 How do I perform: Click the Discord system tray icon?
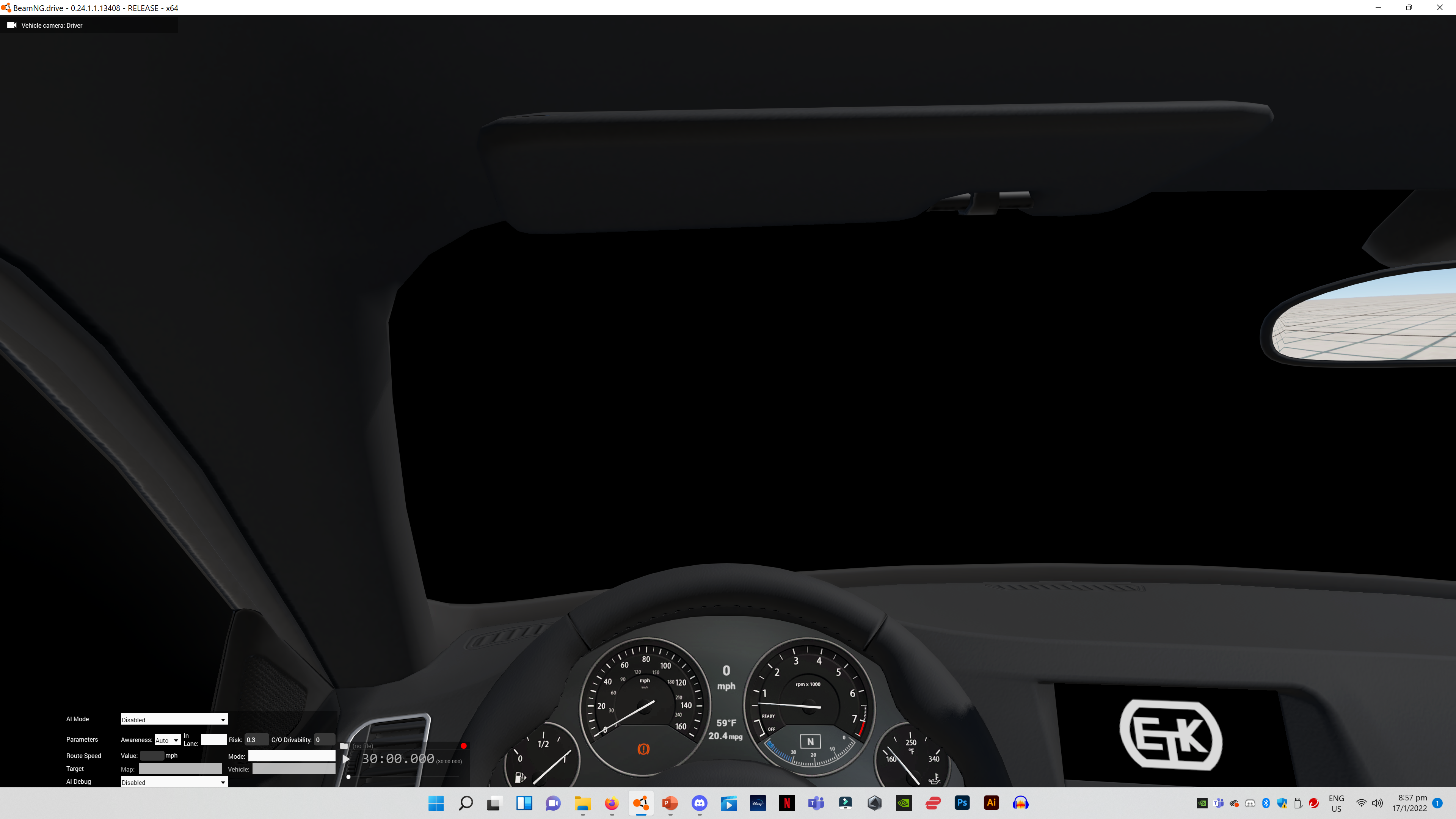[1250, 803]
